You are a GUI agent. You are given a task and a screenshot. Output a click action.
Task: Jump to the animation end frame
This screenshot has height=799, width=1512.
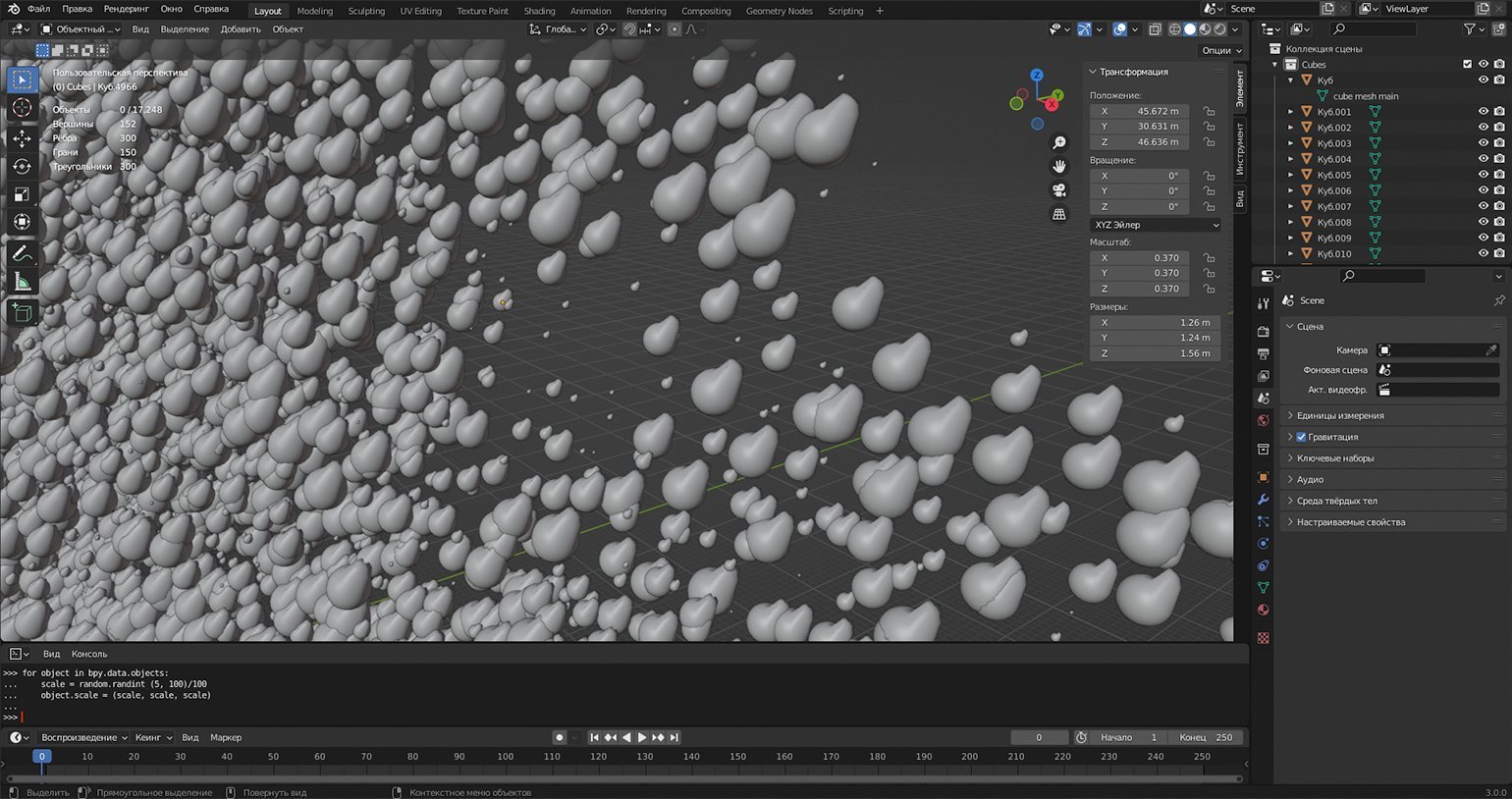pyautogui.click(x=675, y=737)
